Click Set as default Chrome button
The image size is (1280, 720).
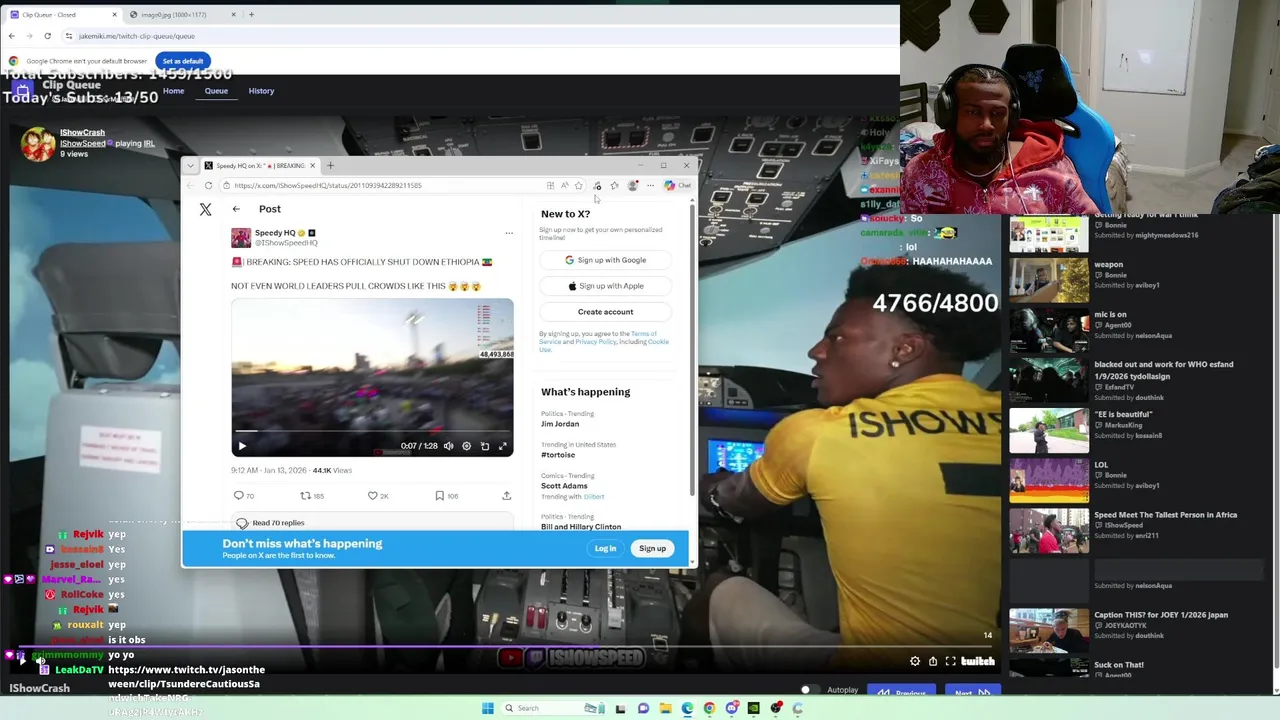coord(183,61)
